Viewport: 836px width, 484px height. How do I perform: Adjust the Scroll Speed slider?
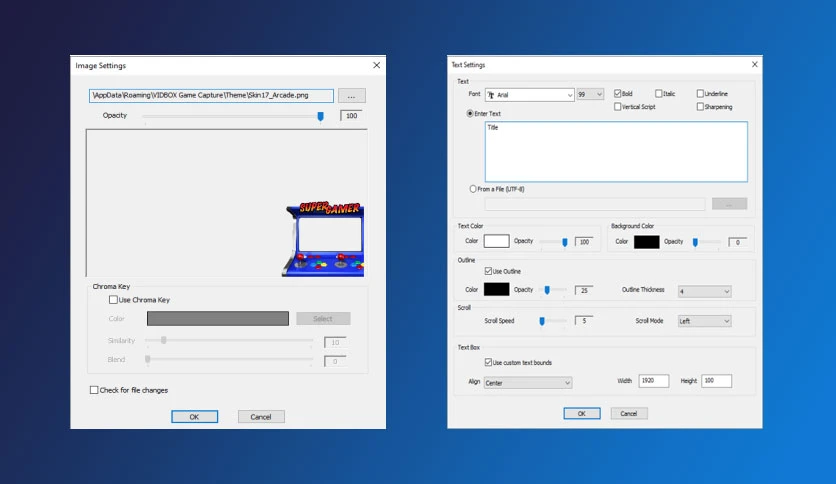coord(542,321)
